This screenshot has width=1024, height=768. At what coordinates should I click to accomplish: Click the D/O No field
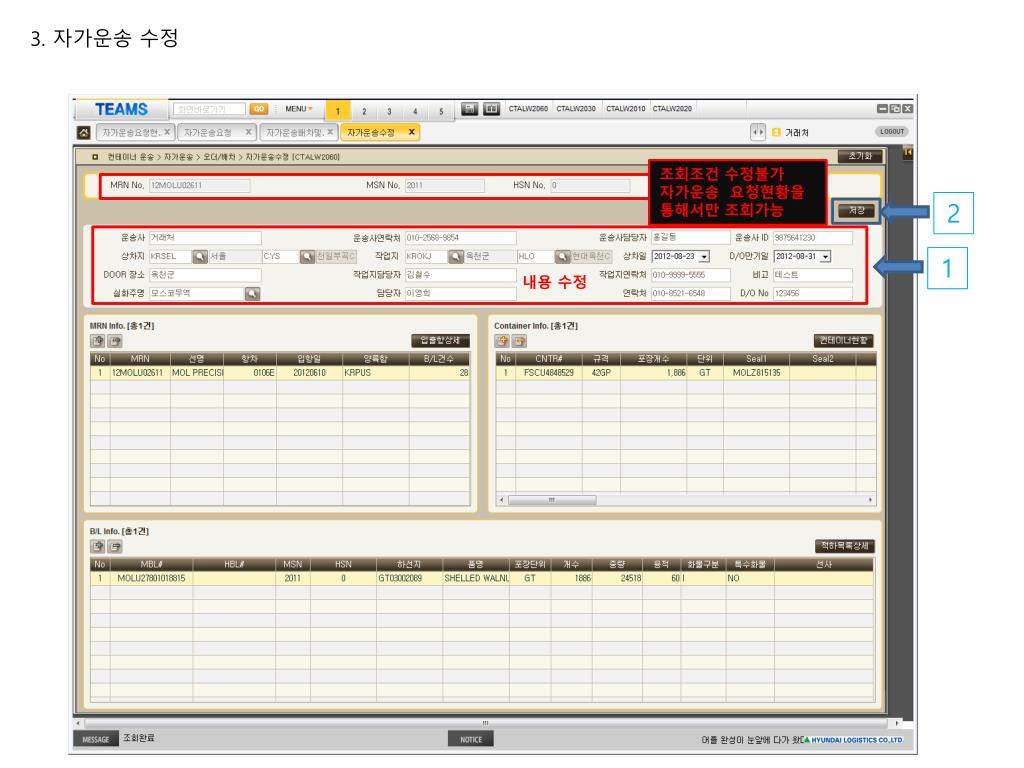click(x=813, y=294)
